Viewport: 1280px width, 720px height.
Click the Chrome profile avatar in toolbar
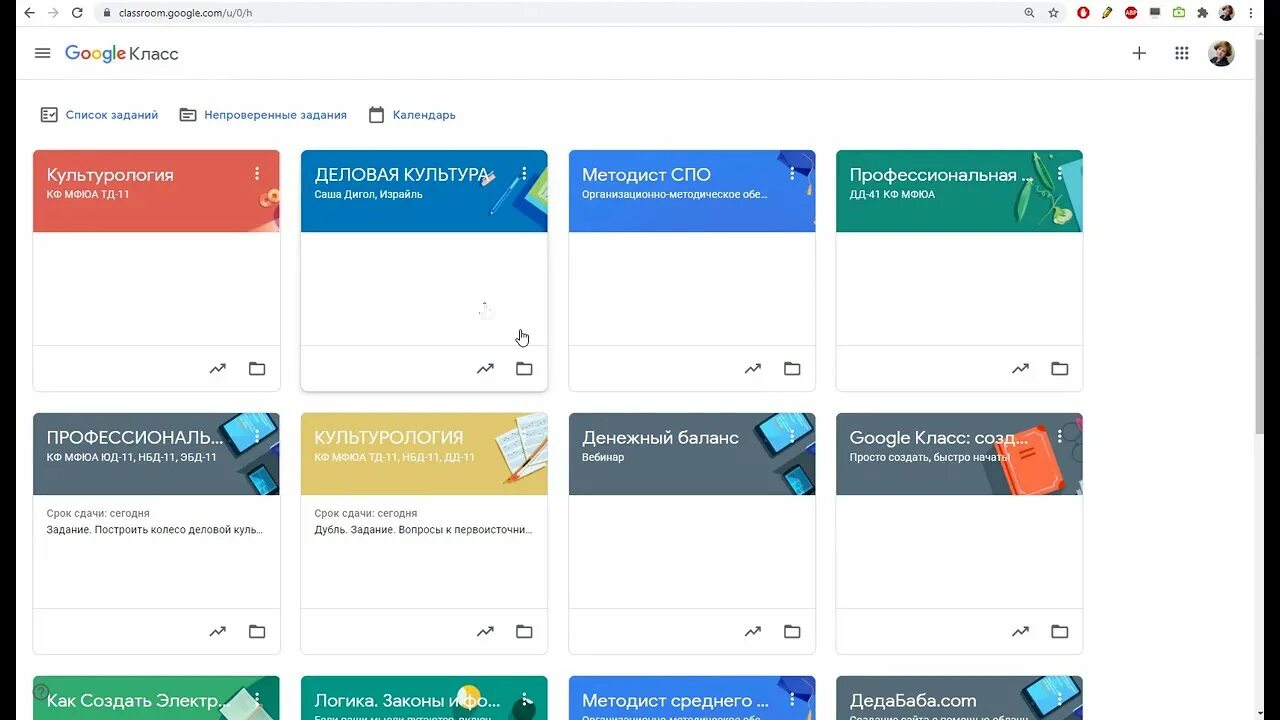[1227, 13]
